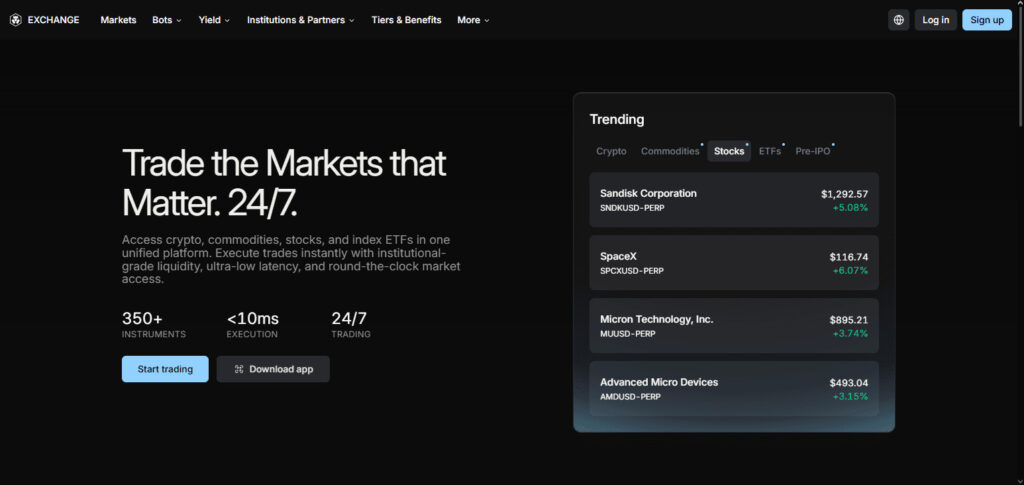Expand the Bots dropdown menu
Viewport: 1024px width, 485px height.
167,20
